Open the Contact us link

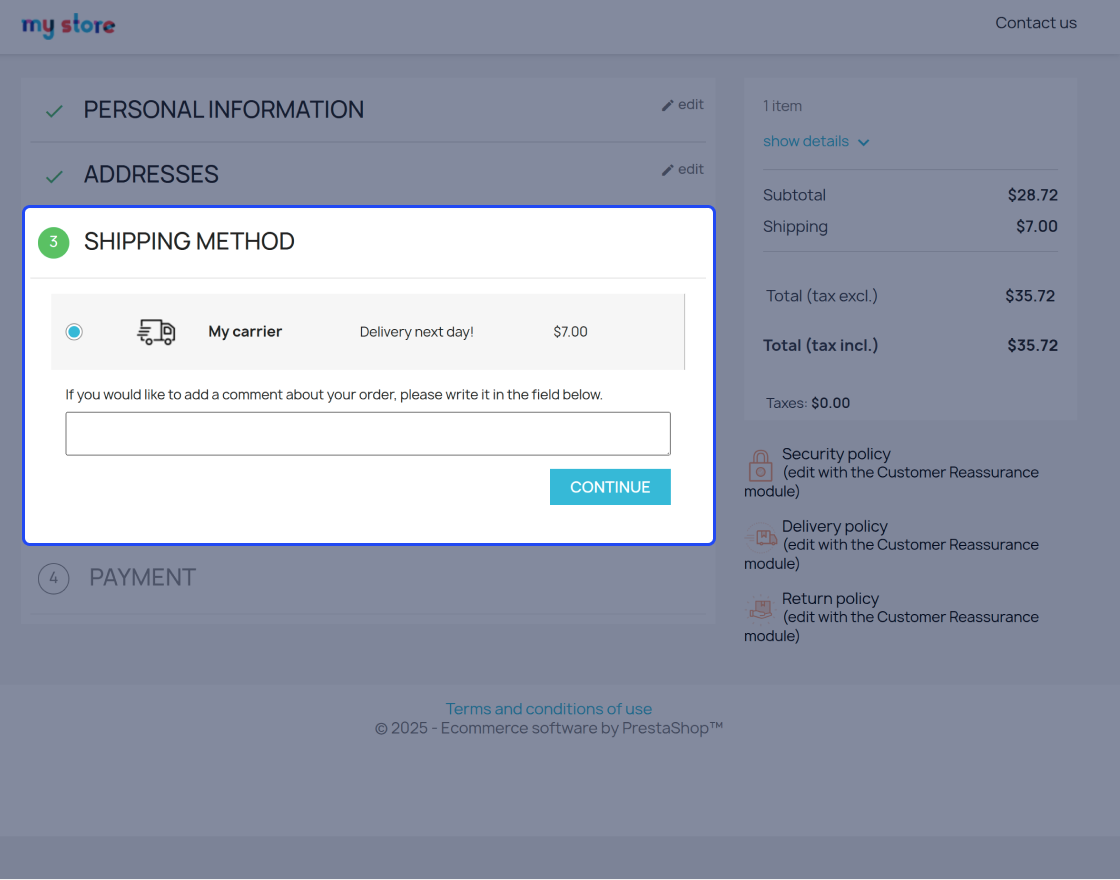click(1036, 23)
